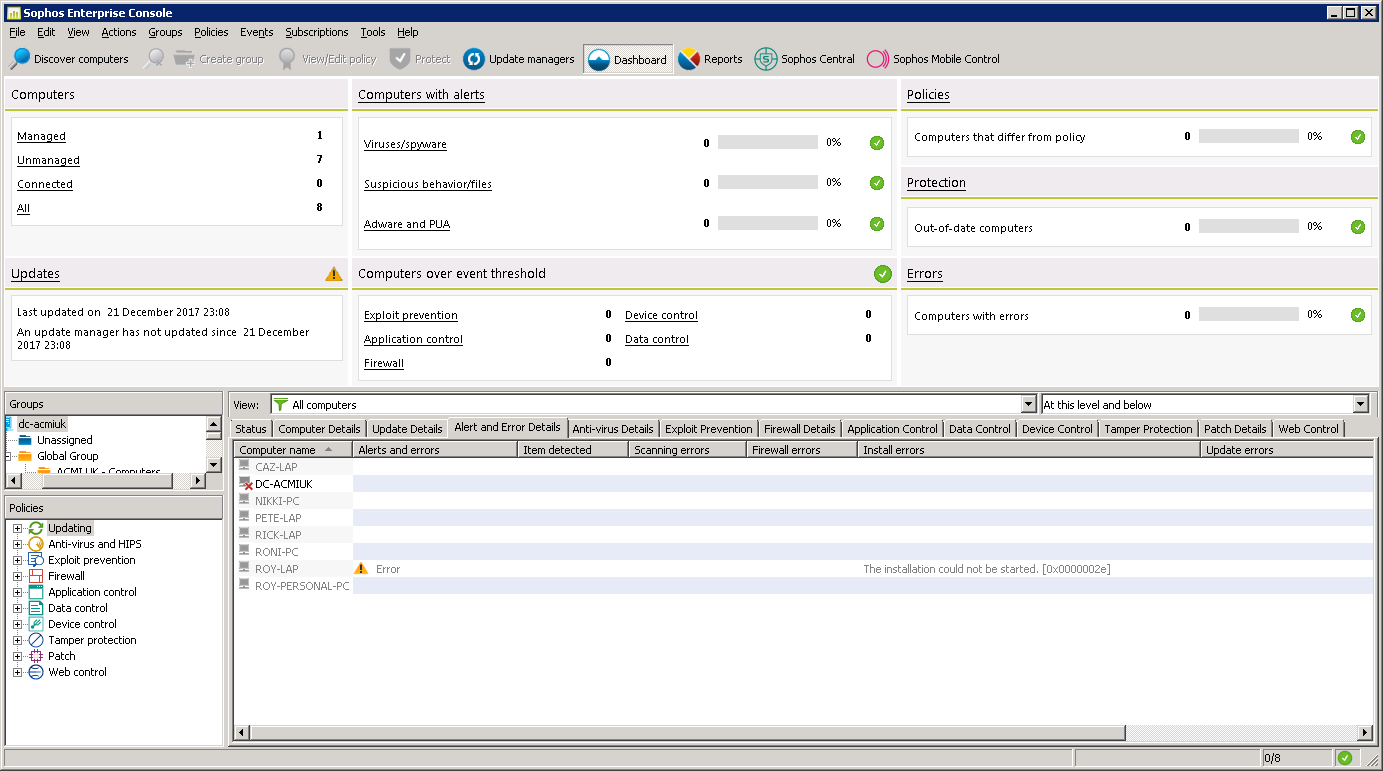Click the Suspicious behavior/files link
Screen dimensions: 1383x771
(428, 184)
